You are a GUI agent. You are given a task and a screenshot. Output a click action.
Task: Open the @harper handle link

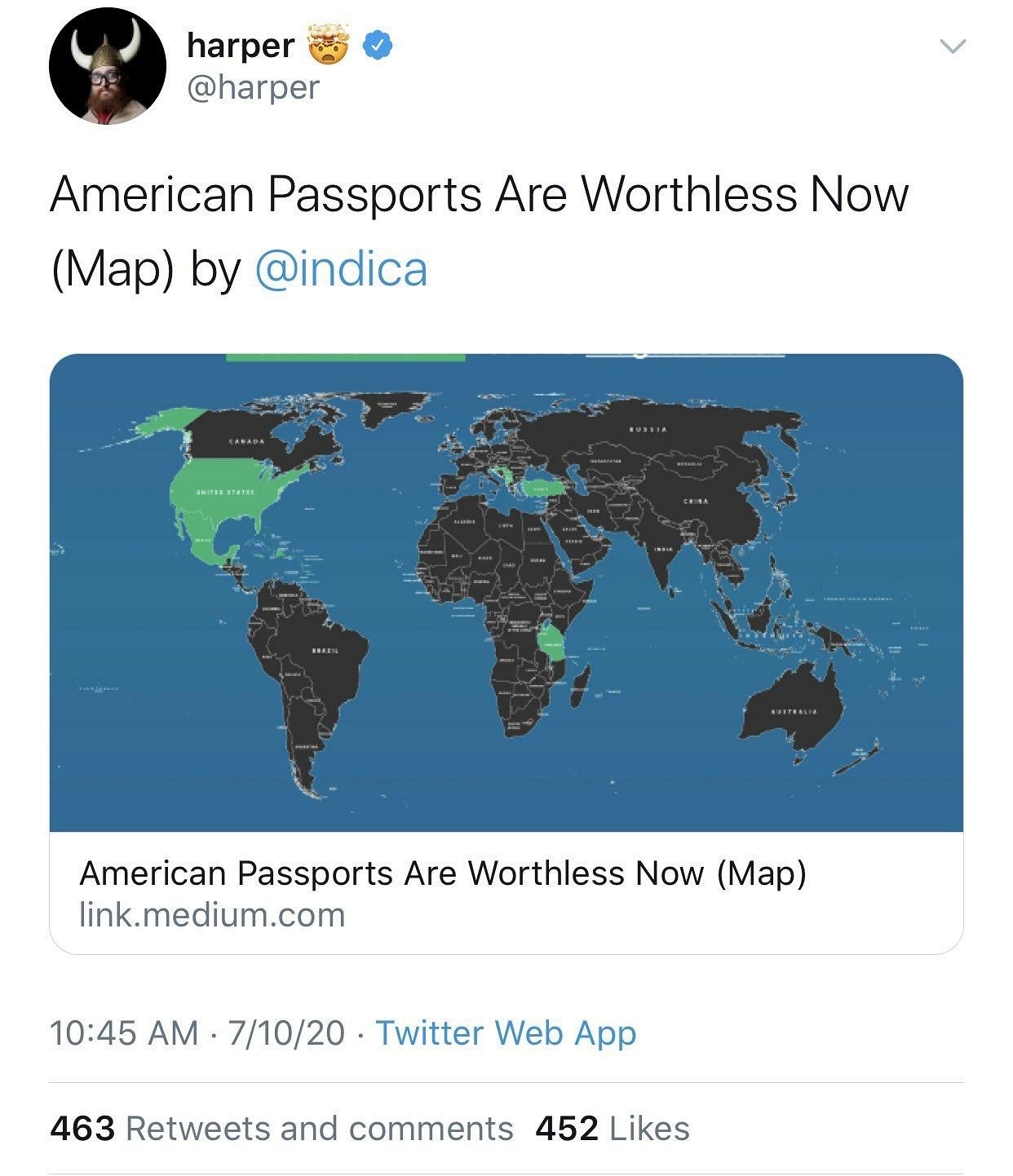coord(253,87)
